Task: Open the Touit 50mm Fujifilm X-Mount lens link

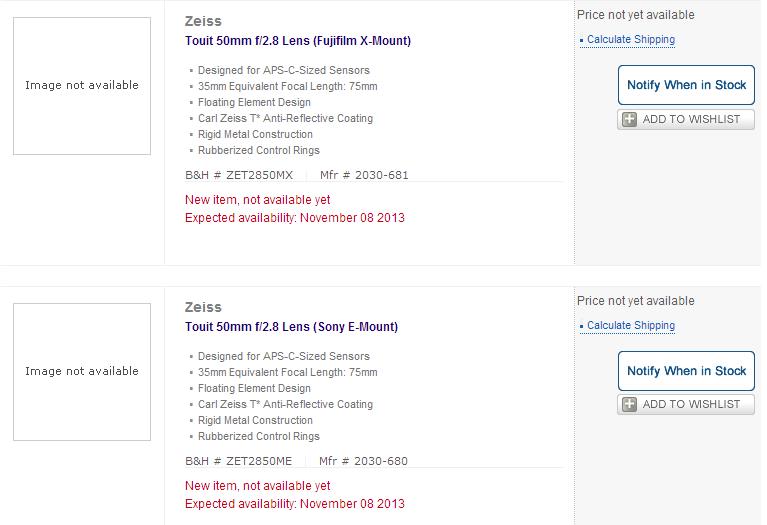Action: [298, 41]
